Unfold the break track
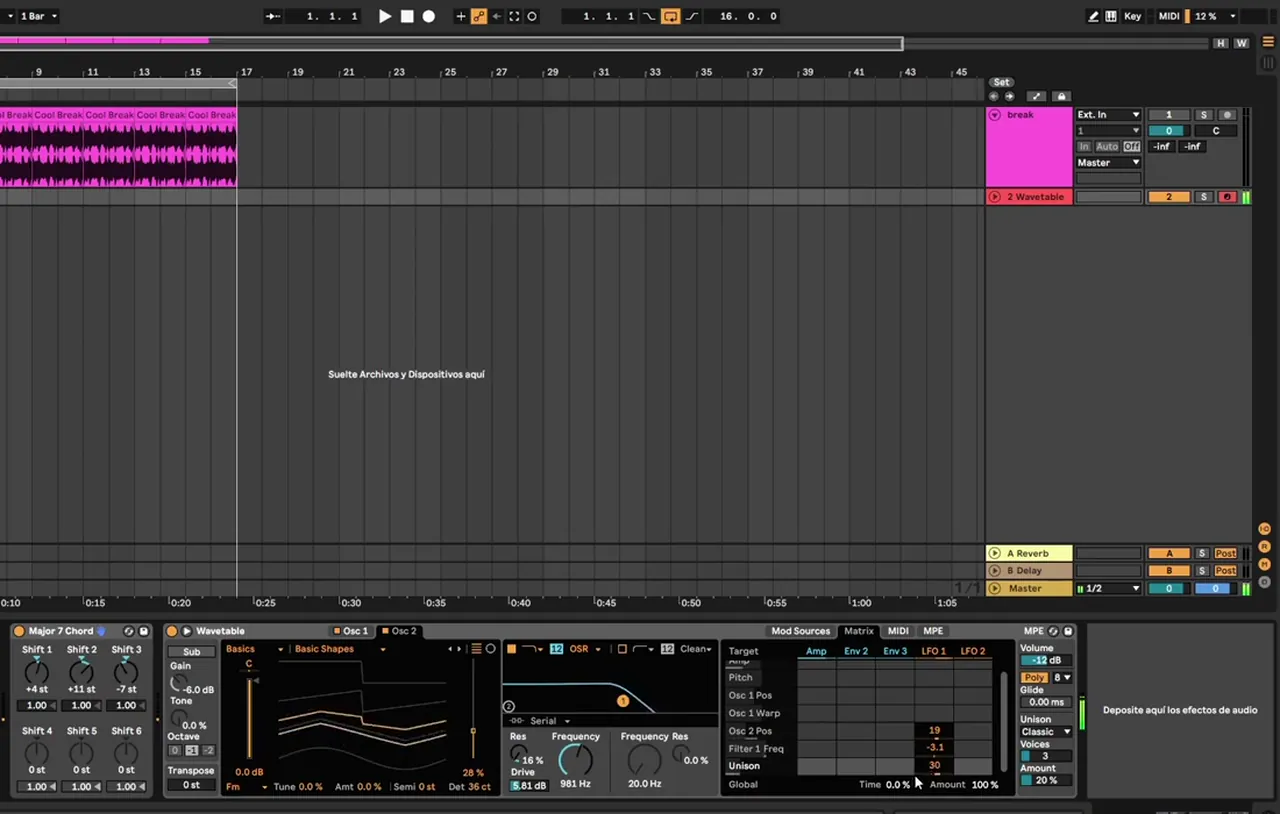The image size is (1280, 814). [x=995, y=115]
